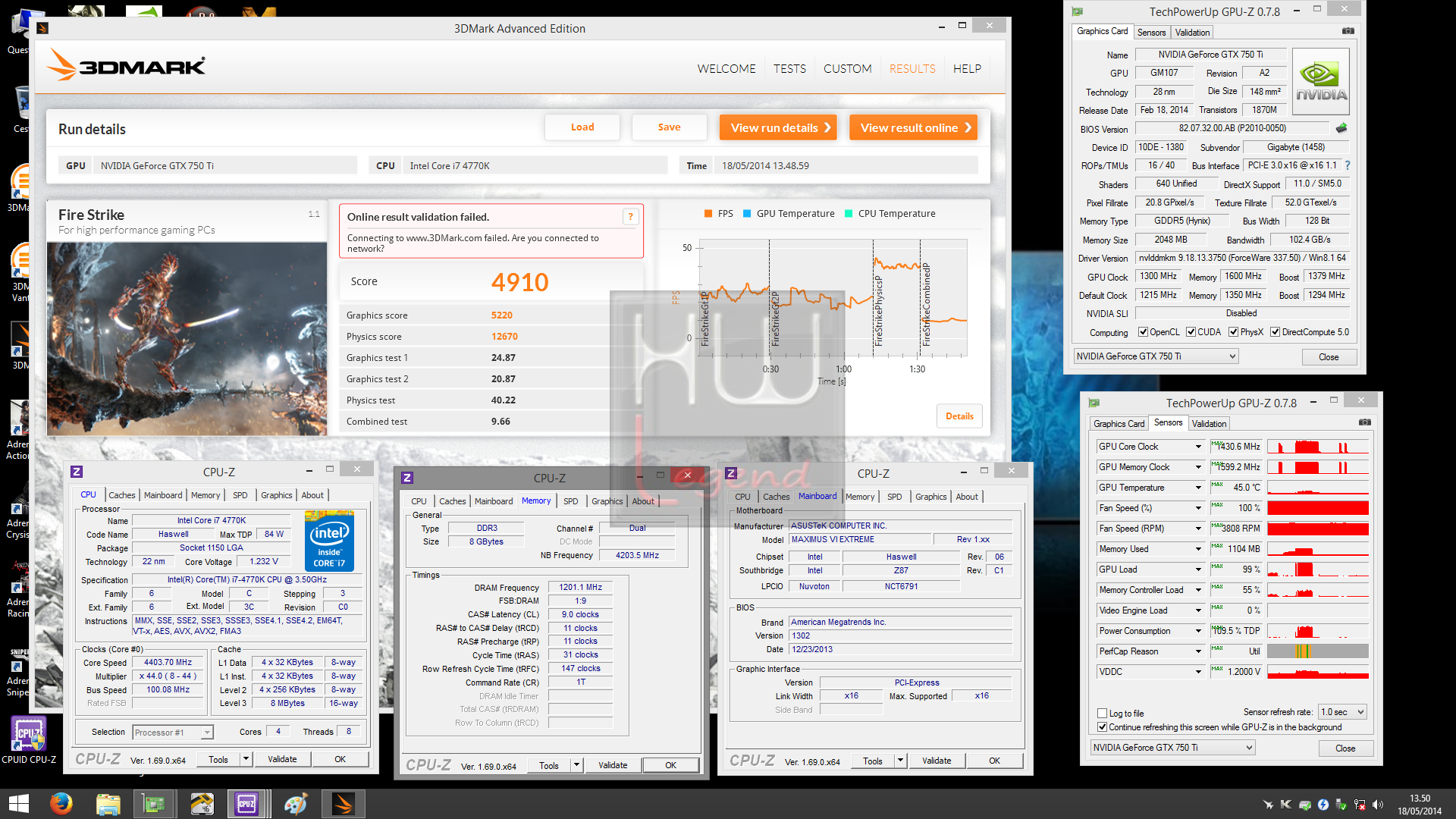Click the 3DMark taskbar icon
Viewport: 1456px width, 819px height.
coord(343,803)
